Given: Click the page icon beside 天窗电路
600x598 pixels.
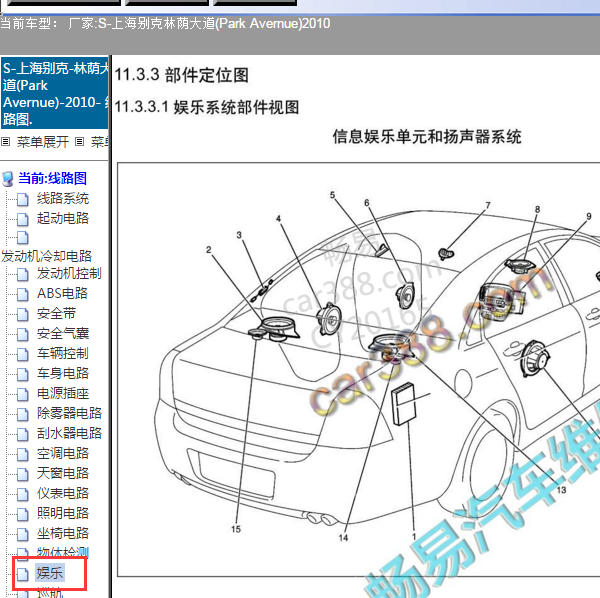Looking at the screenshot, I should coord(23,474).
